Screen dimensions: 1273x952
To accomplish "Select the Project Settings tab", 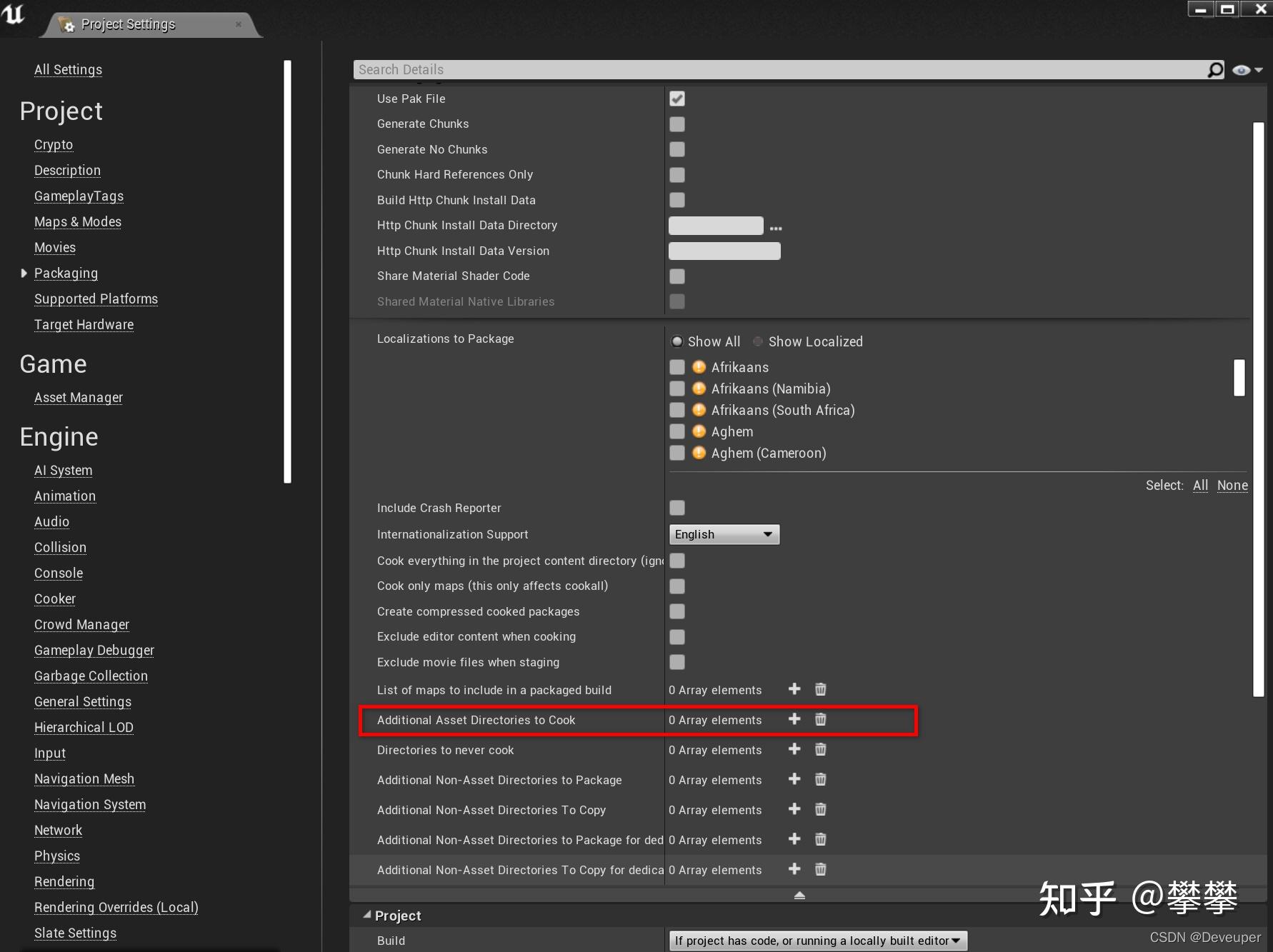I will coord(128,24).
